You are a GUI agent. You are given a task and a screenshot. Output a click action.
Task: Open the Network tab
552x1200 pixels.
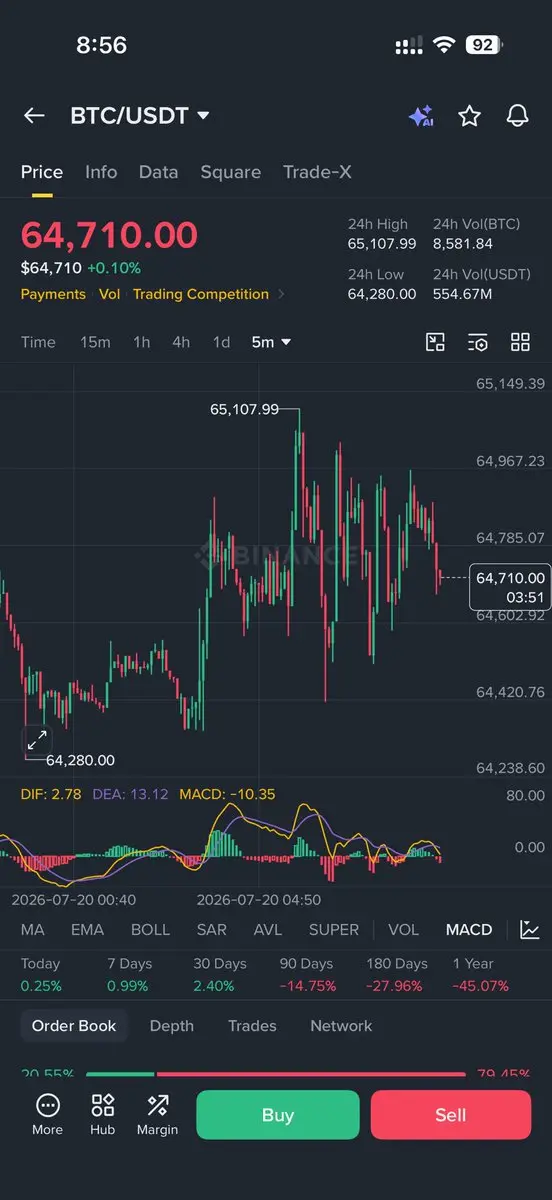[x=341, y=1026]
